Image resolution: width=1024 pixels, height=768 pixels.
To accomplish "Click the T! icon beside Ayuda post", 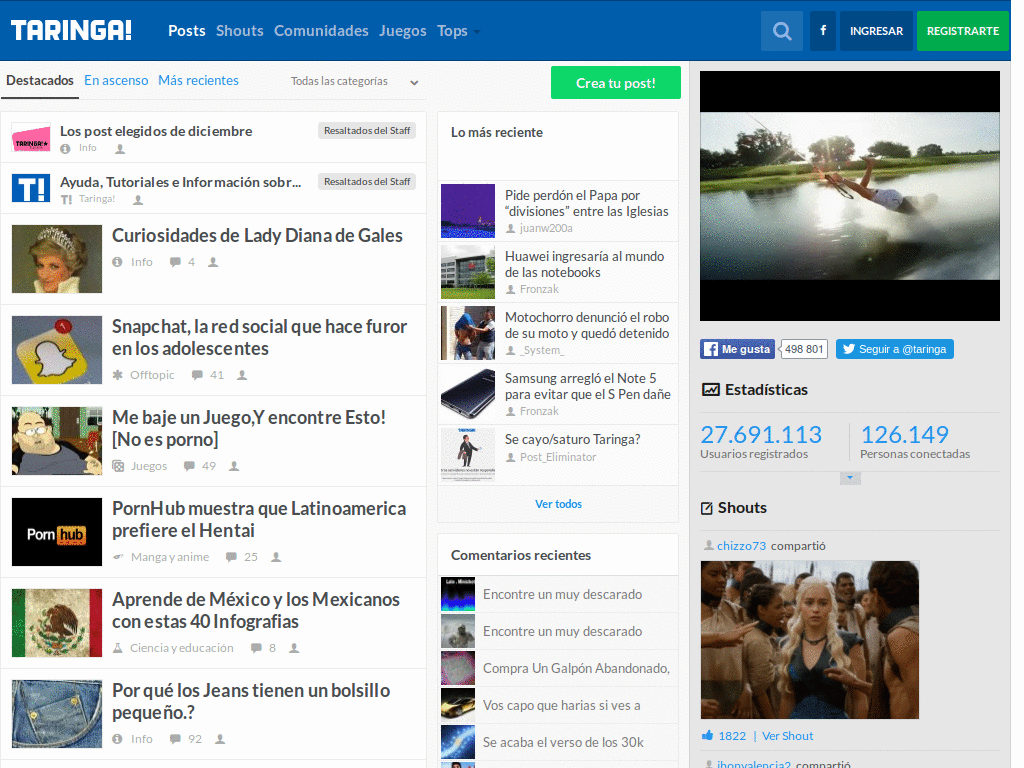I will tap(31, 188).
